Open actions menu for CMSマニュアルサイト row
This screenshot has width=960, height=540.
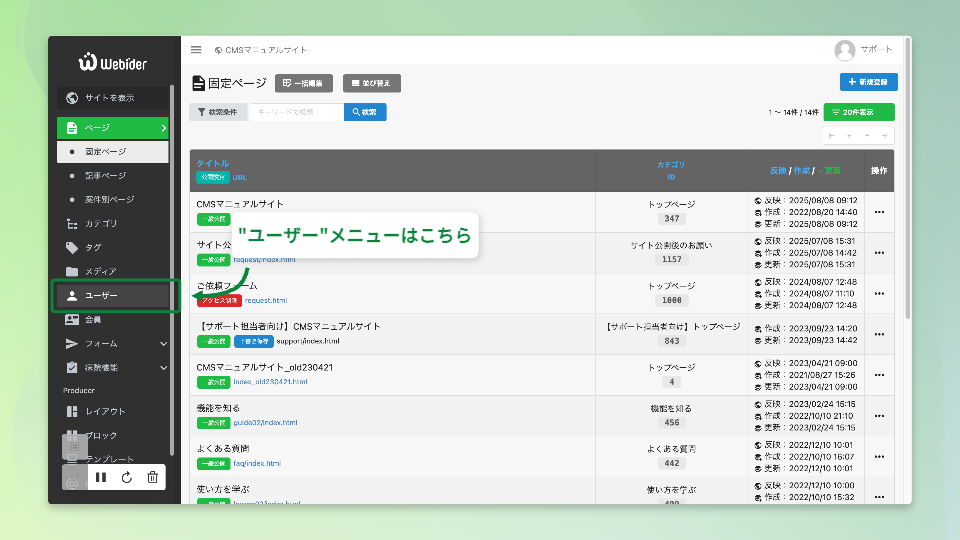[x=879, y=211]
